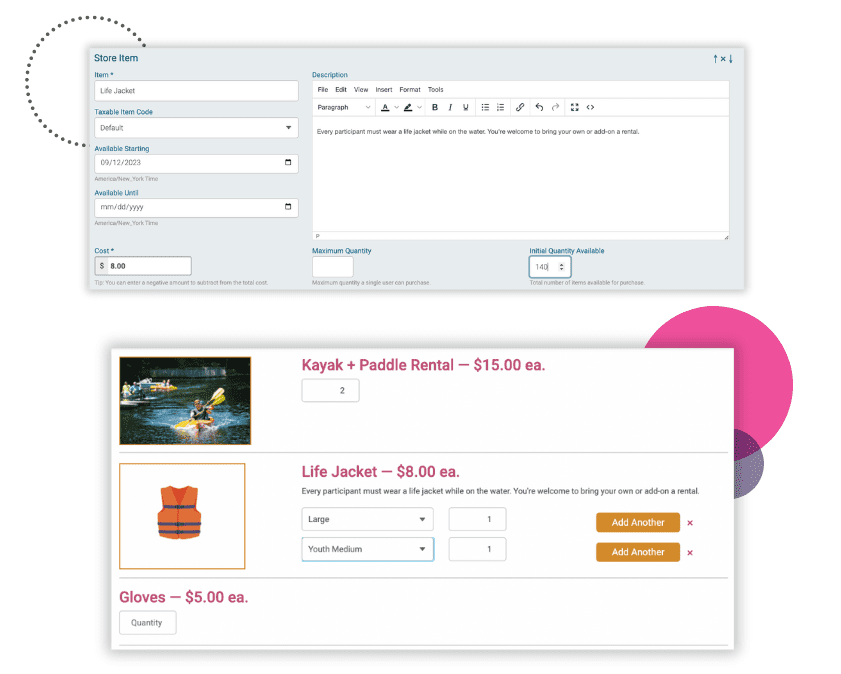The width and height of the screenshot is (841, 674).
Task: Insert a link in the description
Action: coord(520,107)
